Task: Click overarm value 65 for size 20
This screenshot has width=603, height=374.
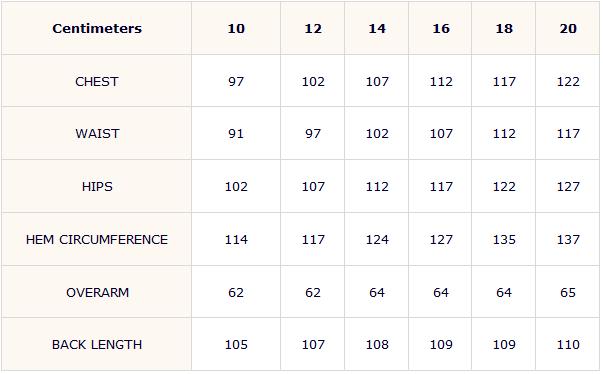Action: (x=568, y=293)
